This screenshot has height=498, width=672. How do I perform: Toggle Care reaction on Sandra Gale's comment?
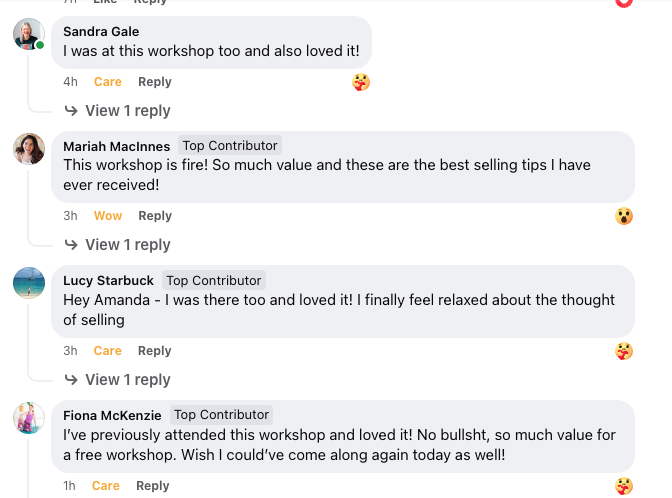(x=108, y=82)
